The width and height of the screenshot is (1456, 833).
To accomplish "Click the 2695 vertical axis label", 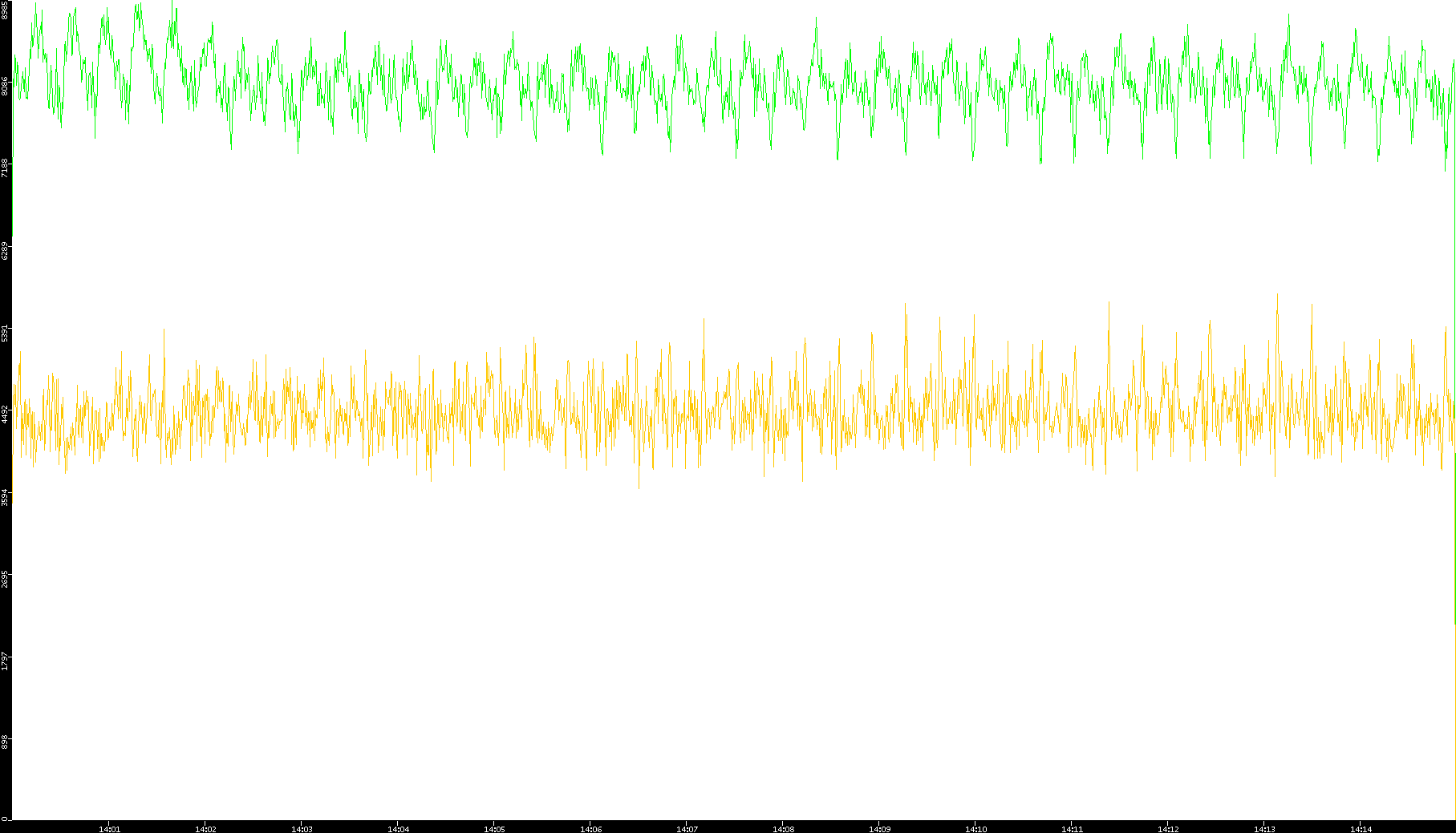I will [5, 579].
